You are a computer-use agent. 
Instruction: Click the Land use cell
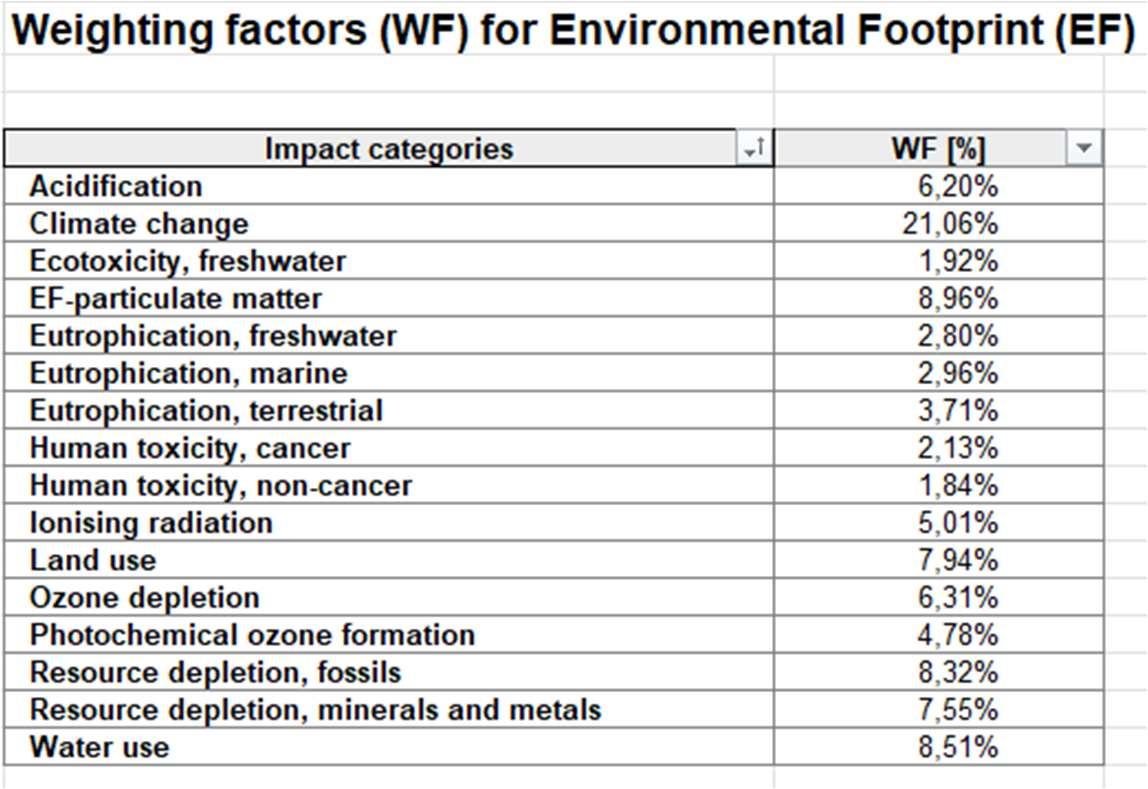[x=389, y=560]
